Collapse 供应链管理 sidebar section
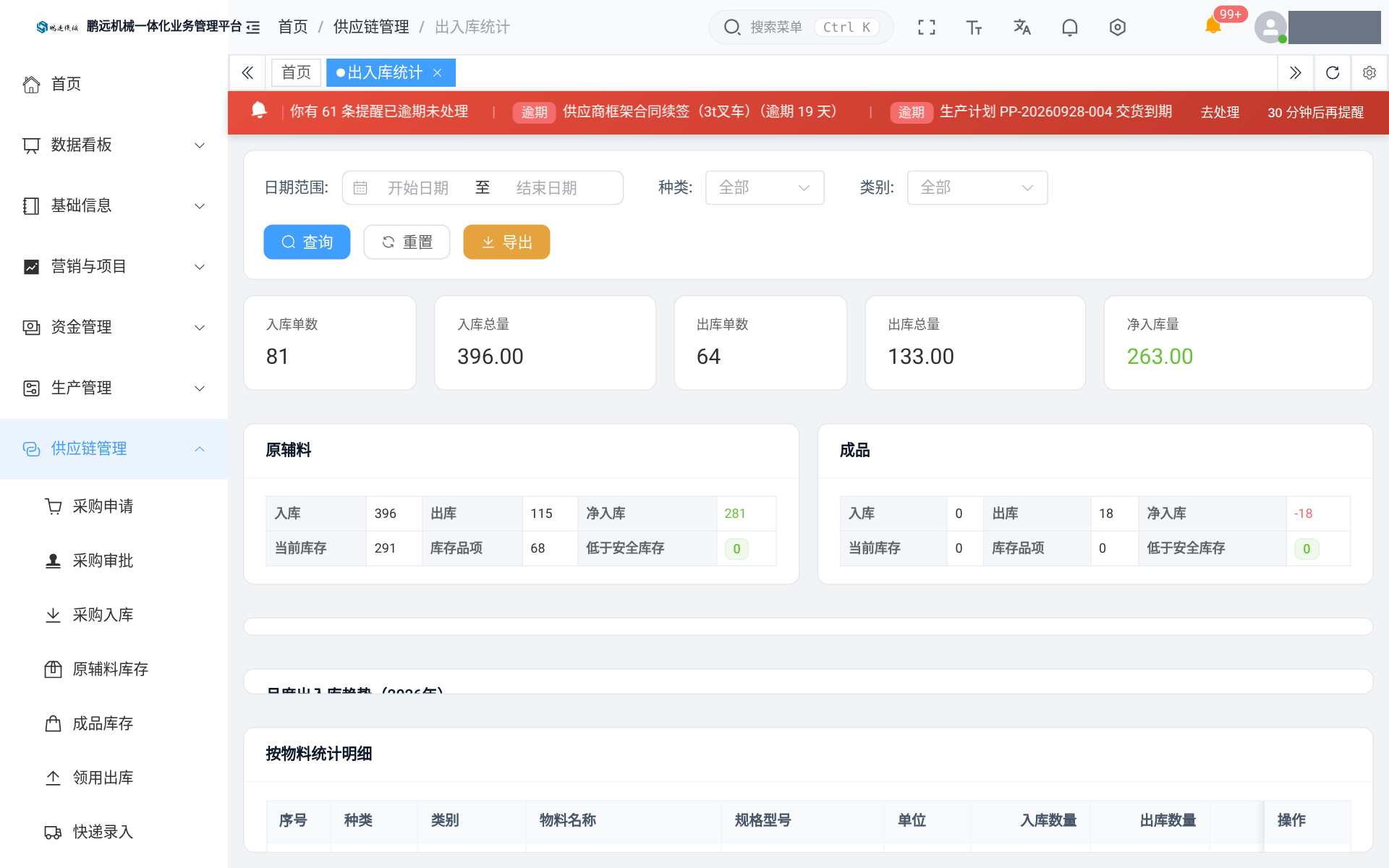This screenshot has height=868, width=1389. (114, 448)
